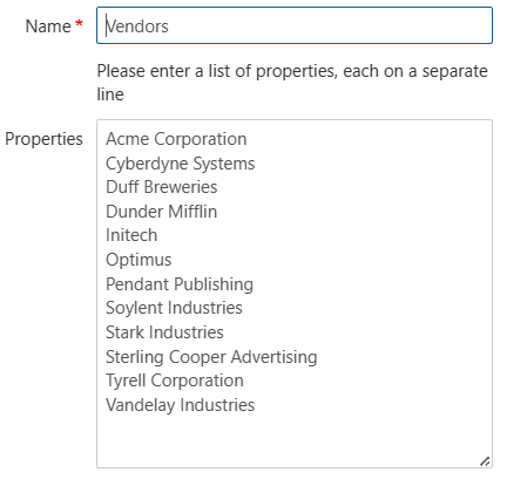Click the Name field label
The width and height of the screenshot is (506, 477).
point(48,26)
